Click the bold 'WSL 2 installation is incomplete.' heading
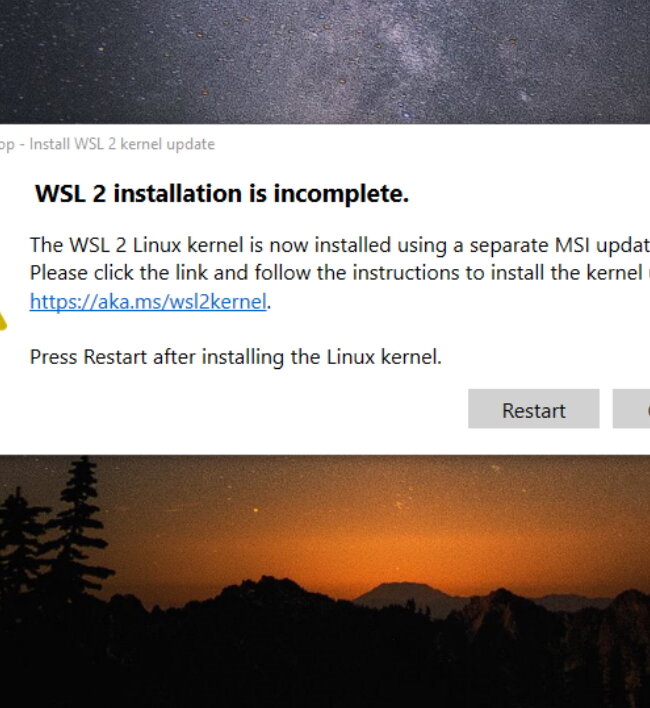This screenshot has height=708, width=650. 222,194
